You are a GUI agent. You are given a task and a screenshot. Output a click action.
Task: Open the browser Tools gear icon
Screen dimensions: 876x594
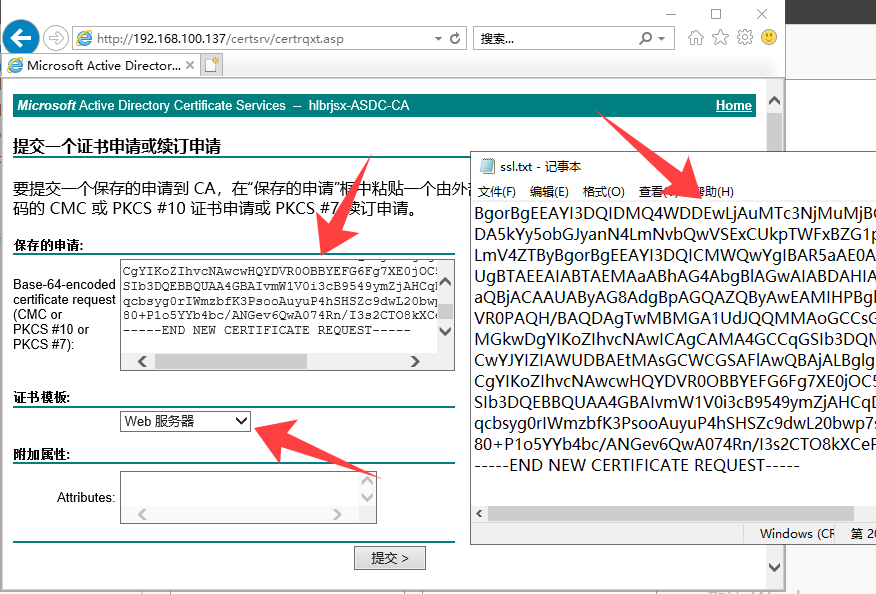coord(745,38)
